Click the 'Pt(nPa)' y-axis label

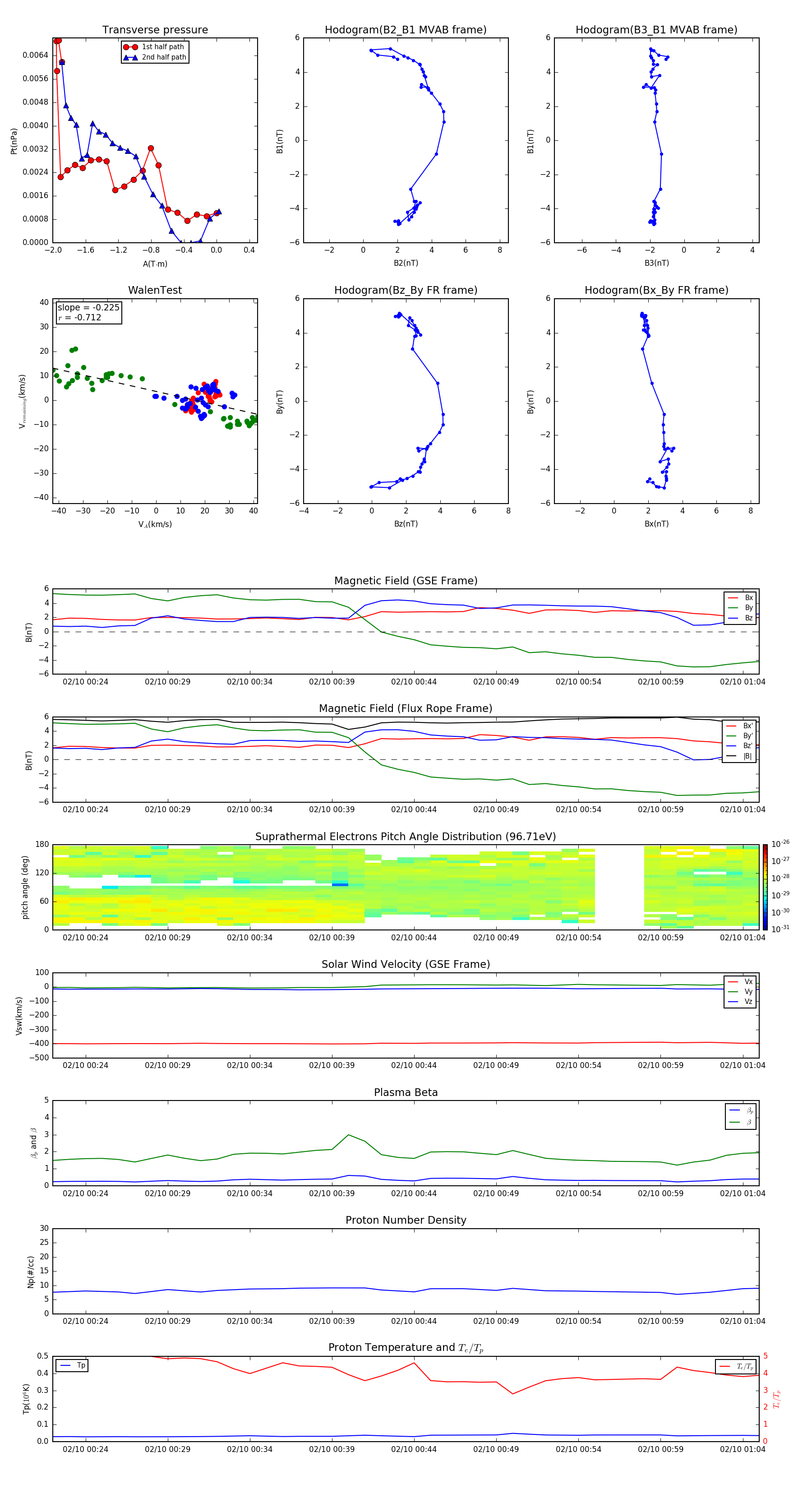14,140
